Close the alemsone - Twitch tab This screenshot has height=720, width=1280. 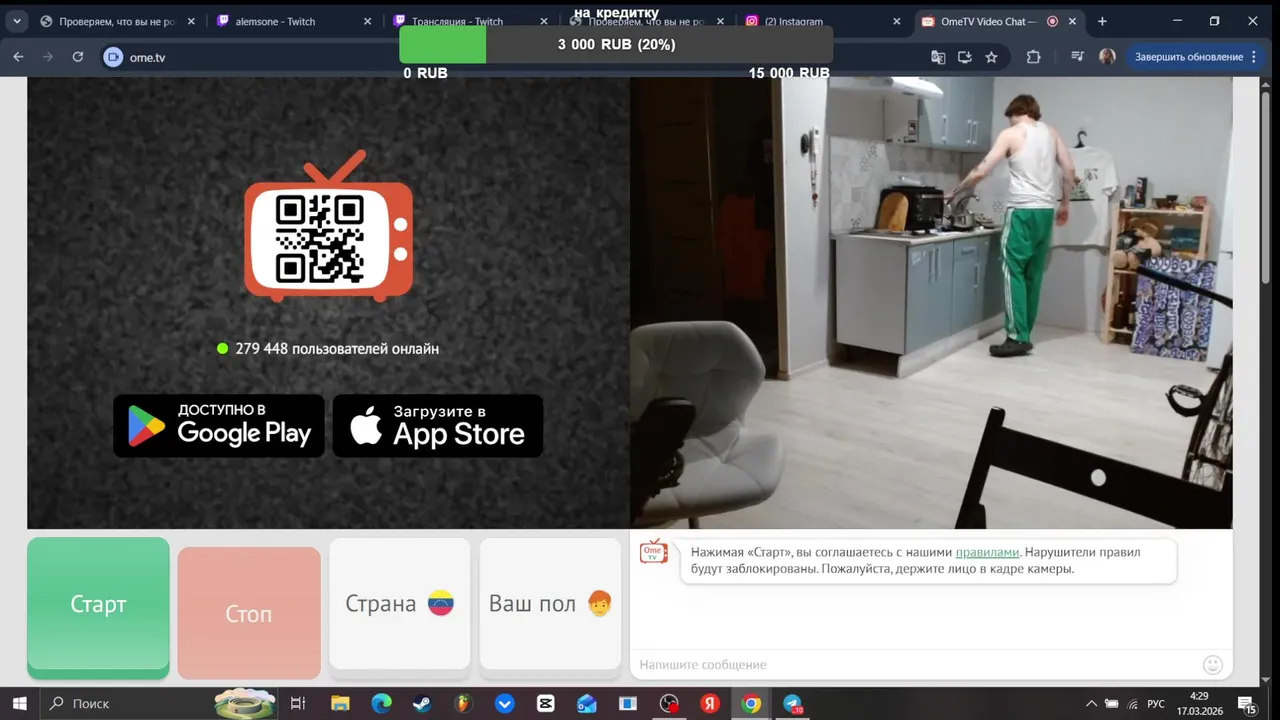point(368,21)
